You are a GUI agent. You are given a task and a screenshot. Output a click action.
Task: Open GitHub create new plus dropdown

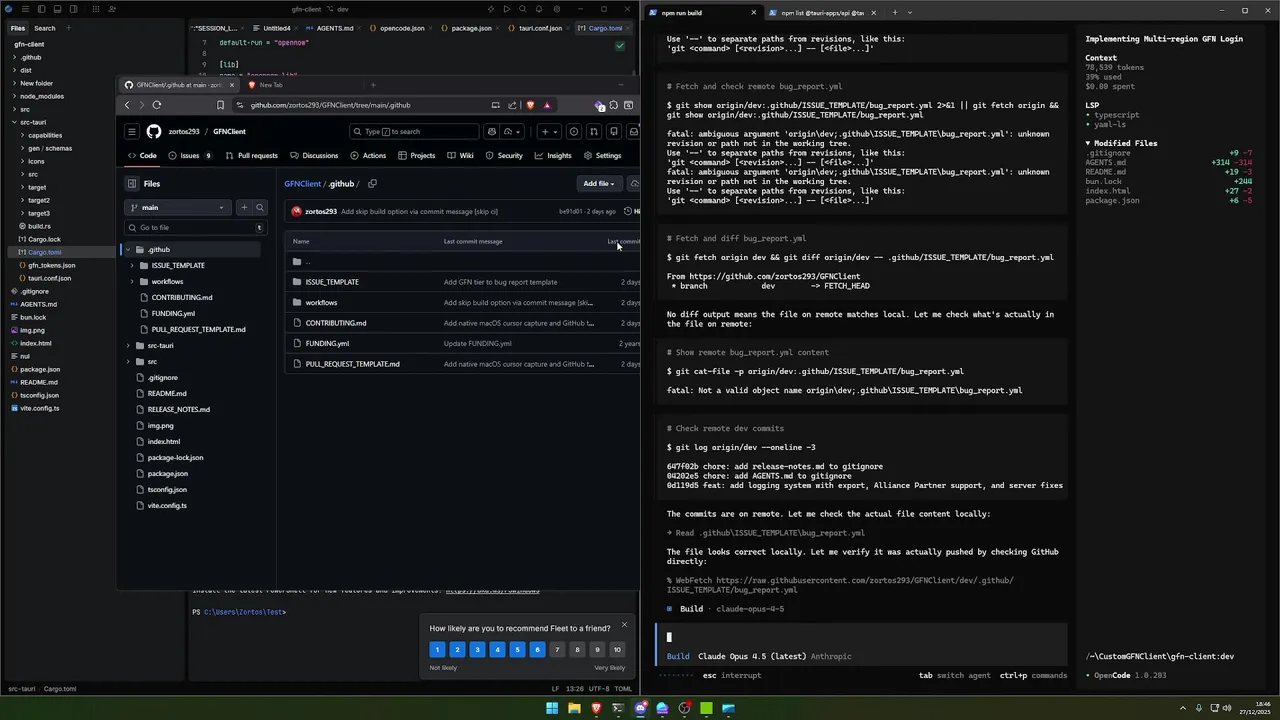point(549,131)
